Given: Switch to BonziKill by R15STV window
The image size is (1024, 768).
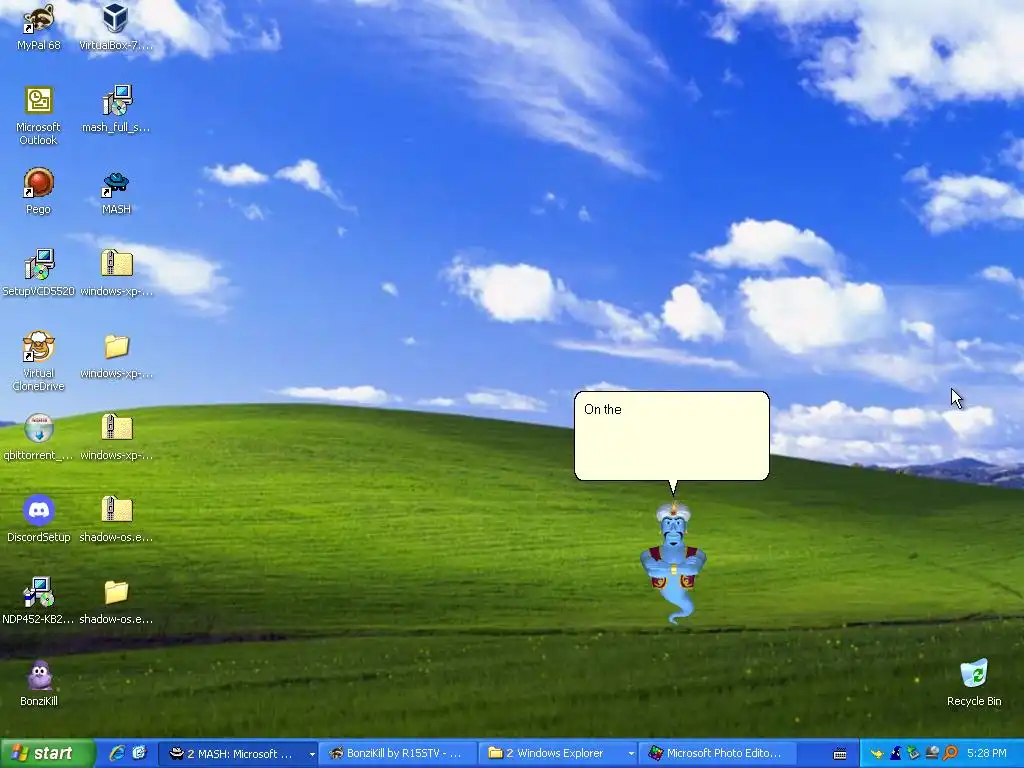Looking at the screenshot, I should [398, 753].
